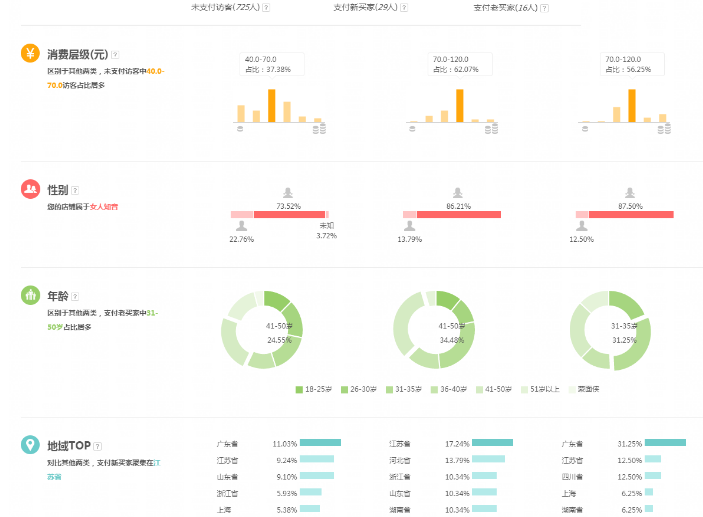Click help icon beside 未支付访客(725人)

(x=265, y=7)
